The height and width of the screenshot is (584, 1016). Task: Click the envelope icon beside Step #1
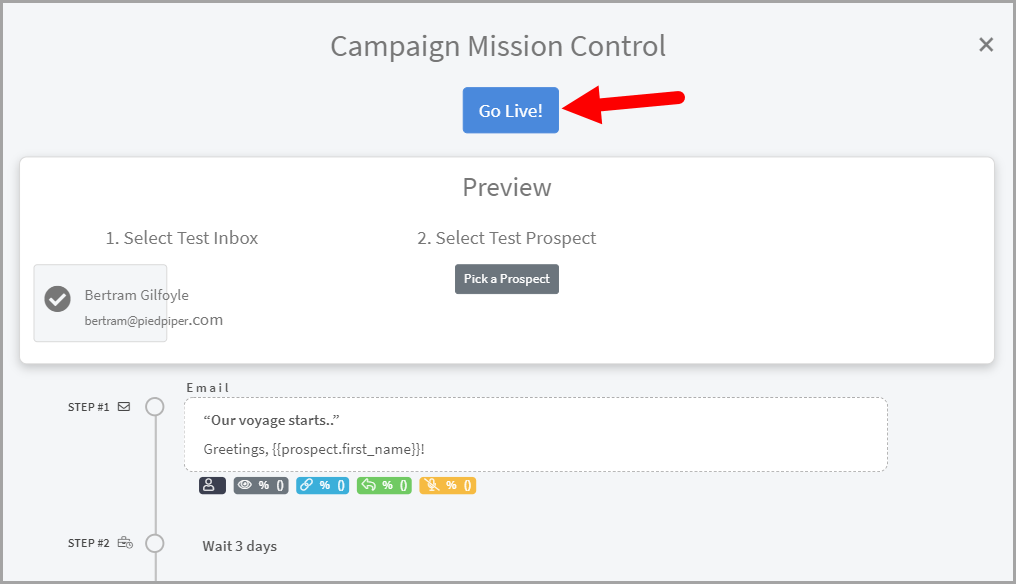tap(124, 407)
